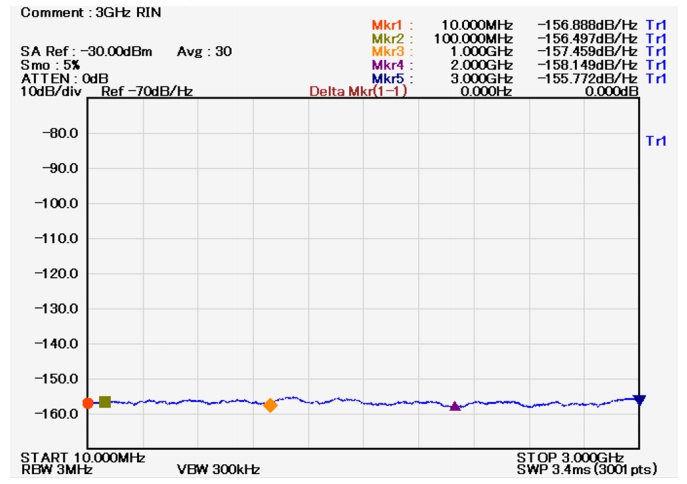Select the olive square Marker 2 on trace
Screen dimensions: 687x484
[105, 402]
